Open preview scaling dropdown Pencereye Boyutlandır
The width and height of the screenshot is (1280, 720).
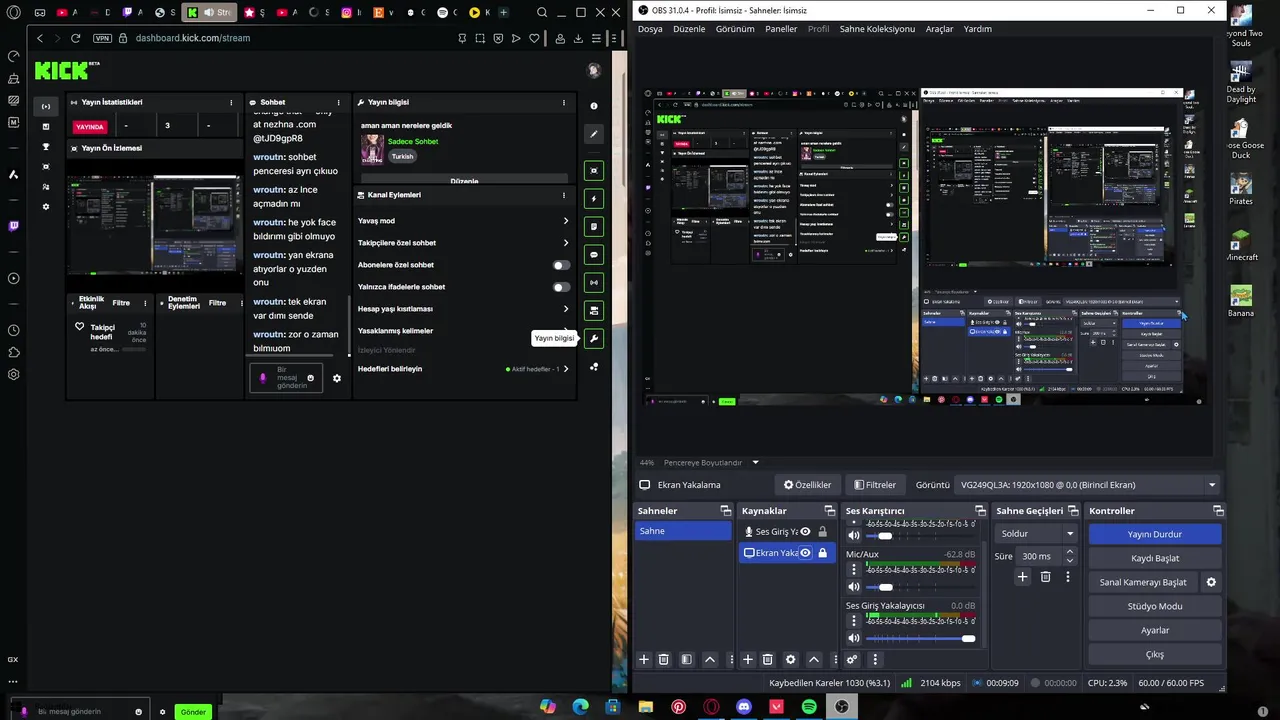[711, 463]
